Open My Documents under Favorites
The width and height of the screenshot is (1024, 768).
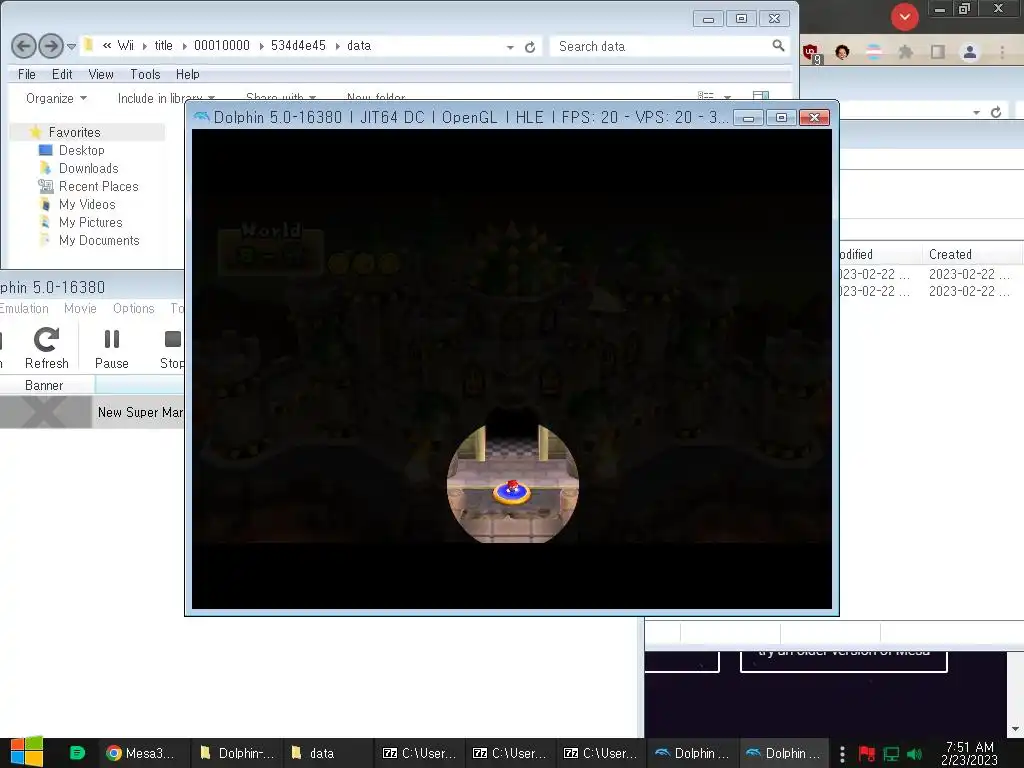tap(99, 240)
